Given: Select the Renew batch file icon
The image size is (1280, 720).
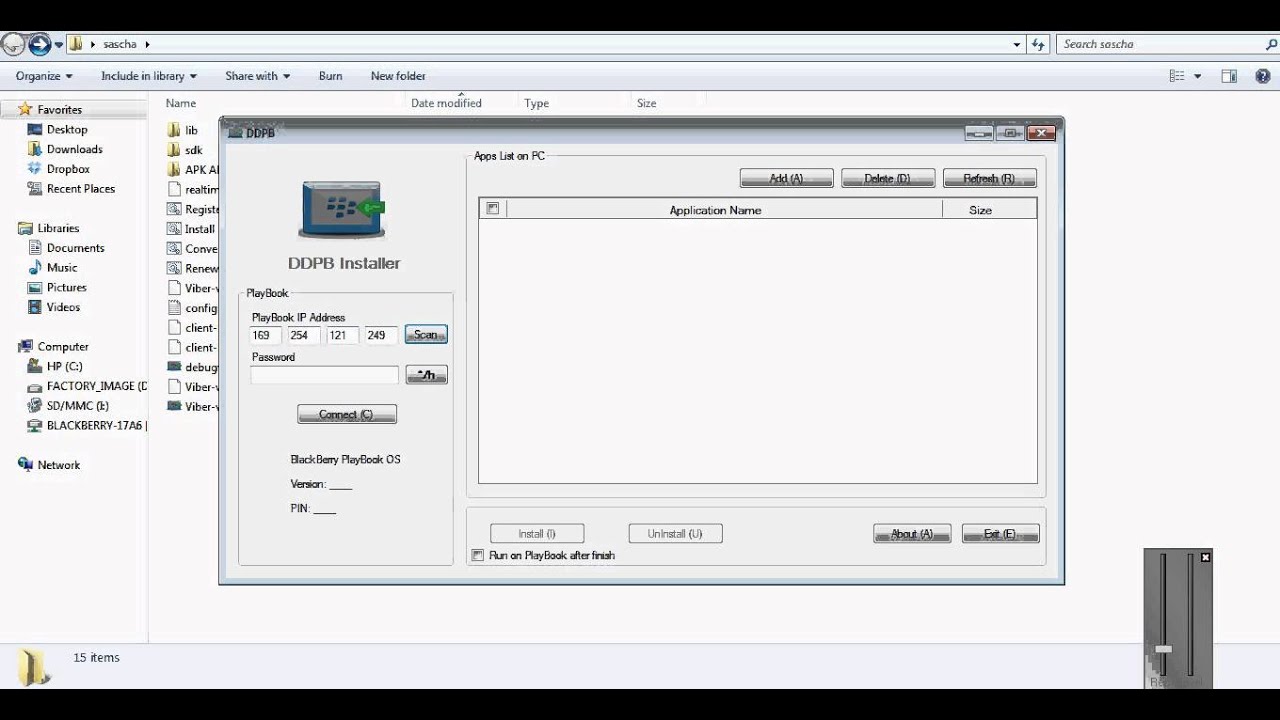Looking at the screenshot, I should [175, 268].
